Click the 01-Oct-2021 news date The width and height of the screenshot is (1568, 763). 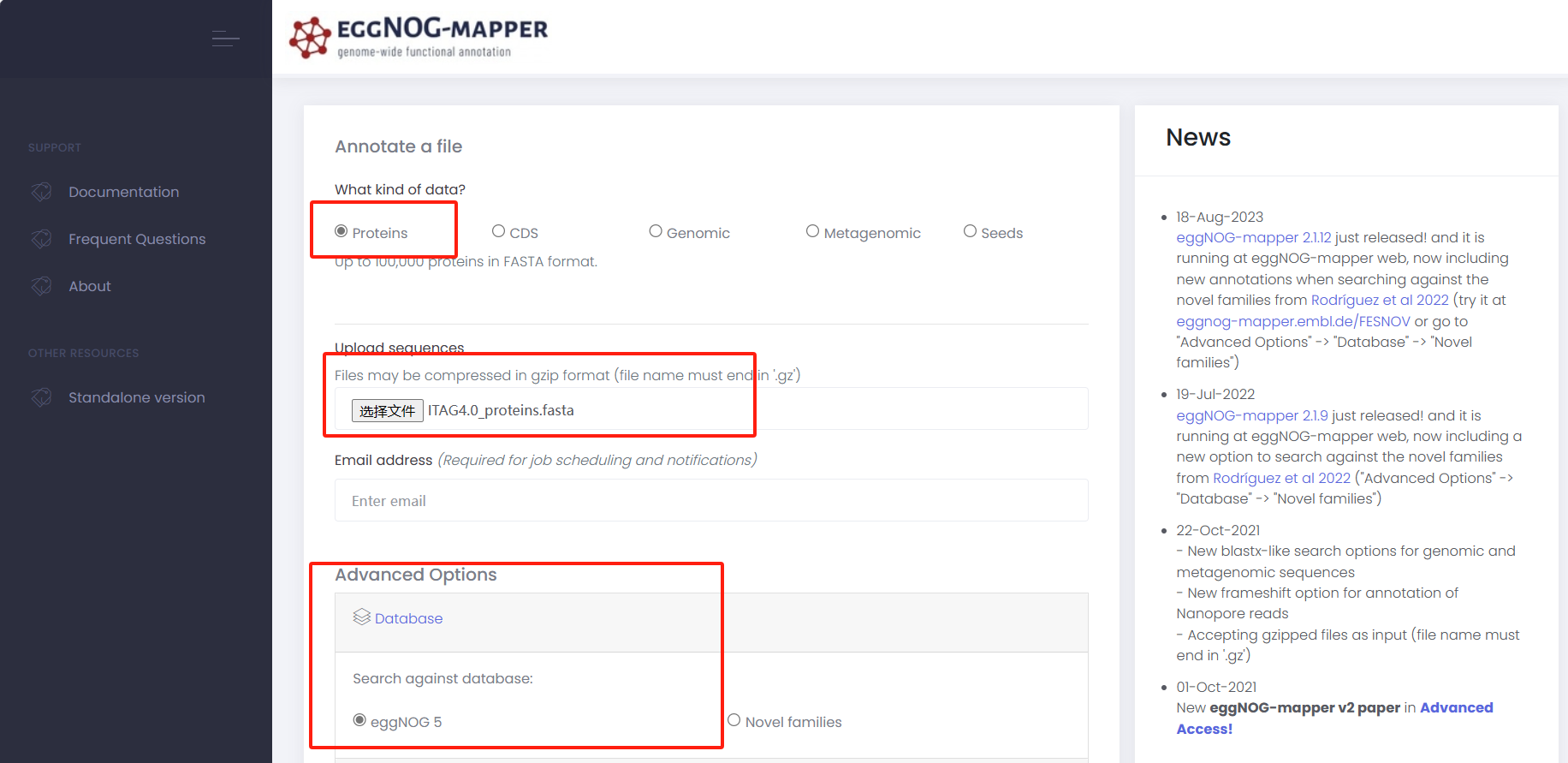point(1216,687)
